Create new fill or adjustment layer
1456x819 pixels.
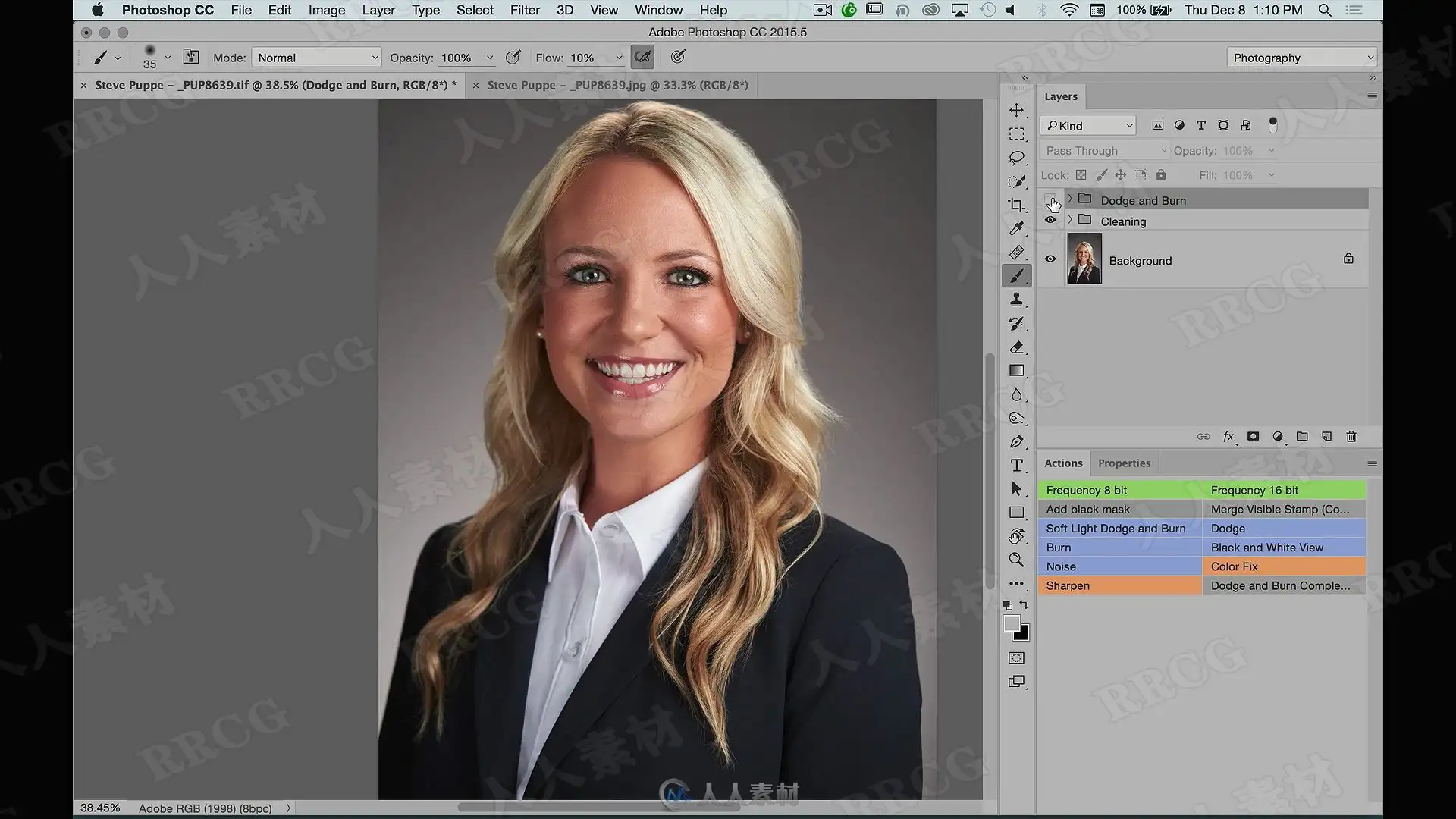click(1278, 437)
